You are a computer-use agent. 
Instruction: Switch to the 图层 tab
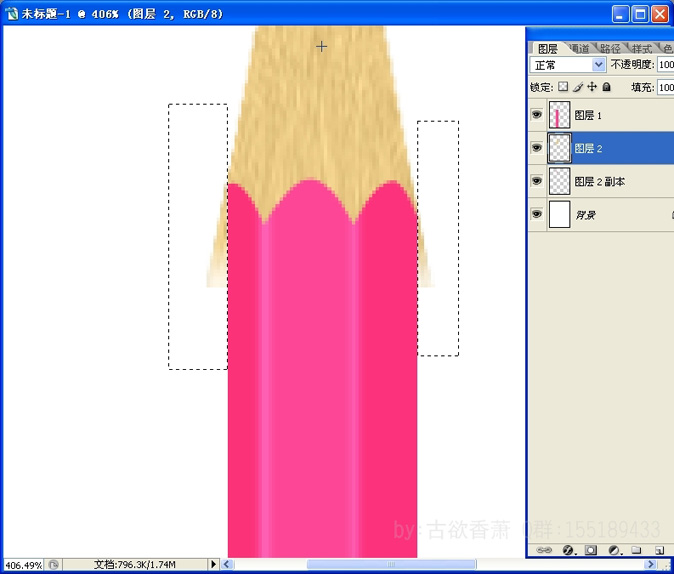[x=548, y=49]
